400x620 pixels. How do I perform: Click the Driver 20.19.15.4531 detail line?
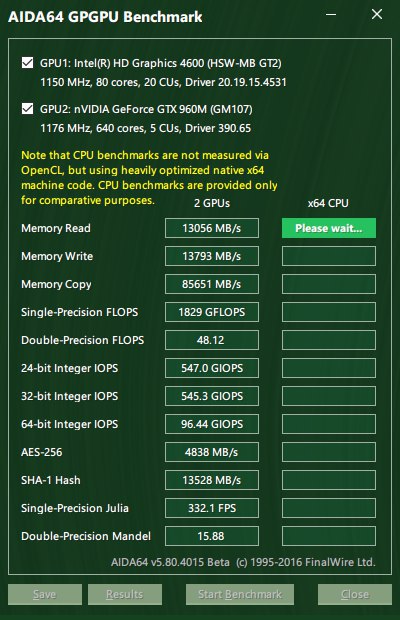[163, 82]
